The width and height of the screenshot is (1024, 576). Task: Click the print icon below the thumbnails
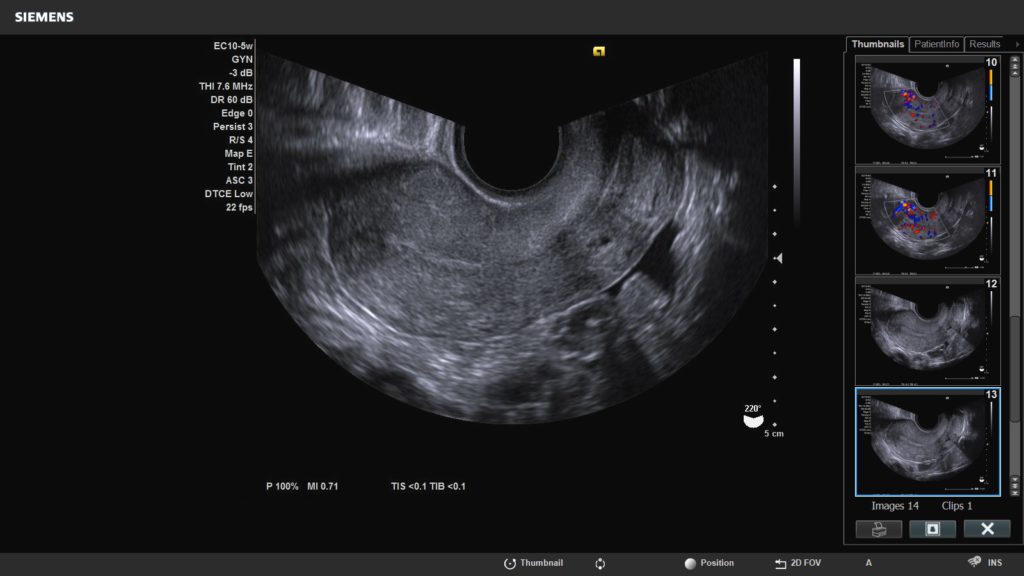click(x=879, y=529)
